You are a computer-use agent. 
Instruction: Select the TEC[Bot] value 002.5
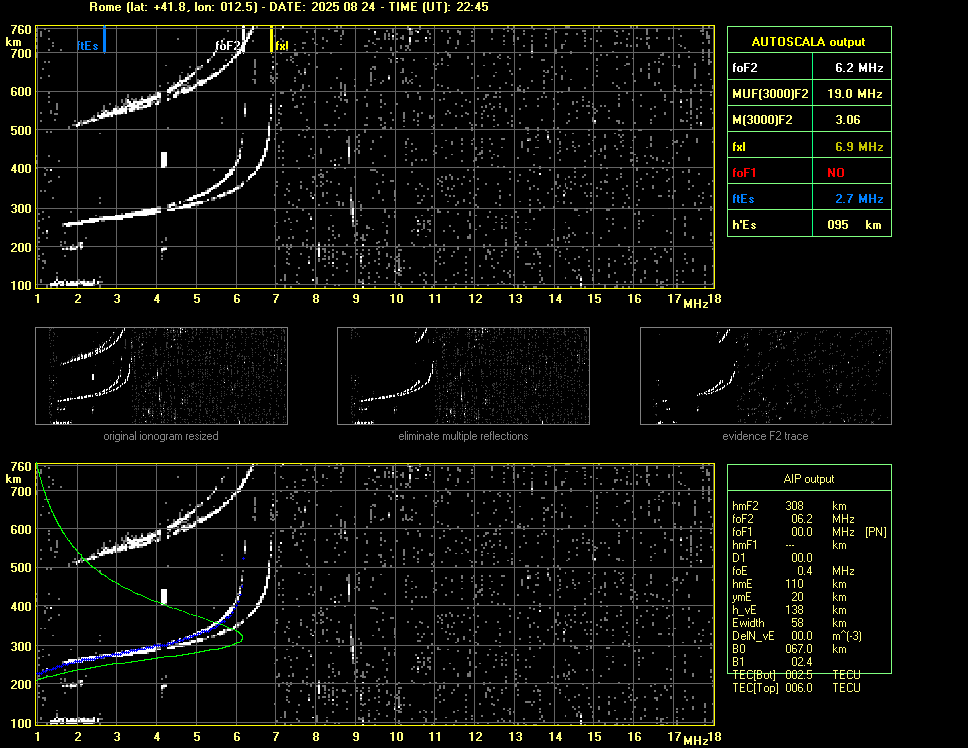799,675
